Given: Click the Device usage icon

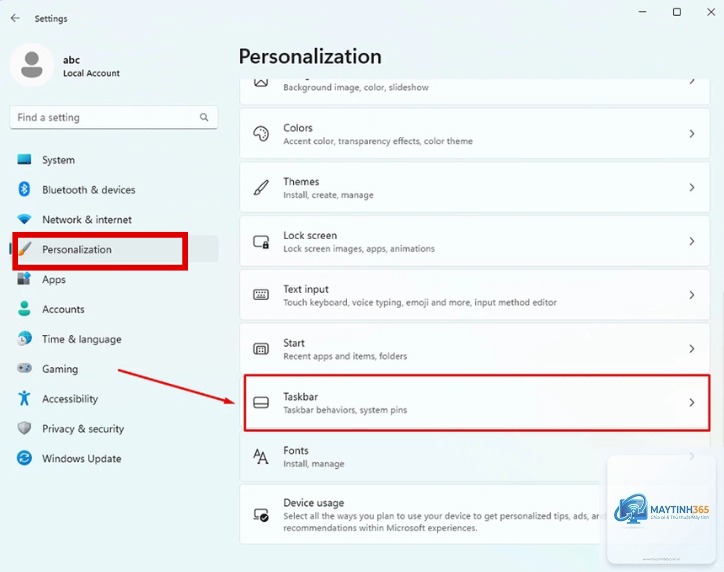Looking at the screenshot, I should click(261, 515).
